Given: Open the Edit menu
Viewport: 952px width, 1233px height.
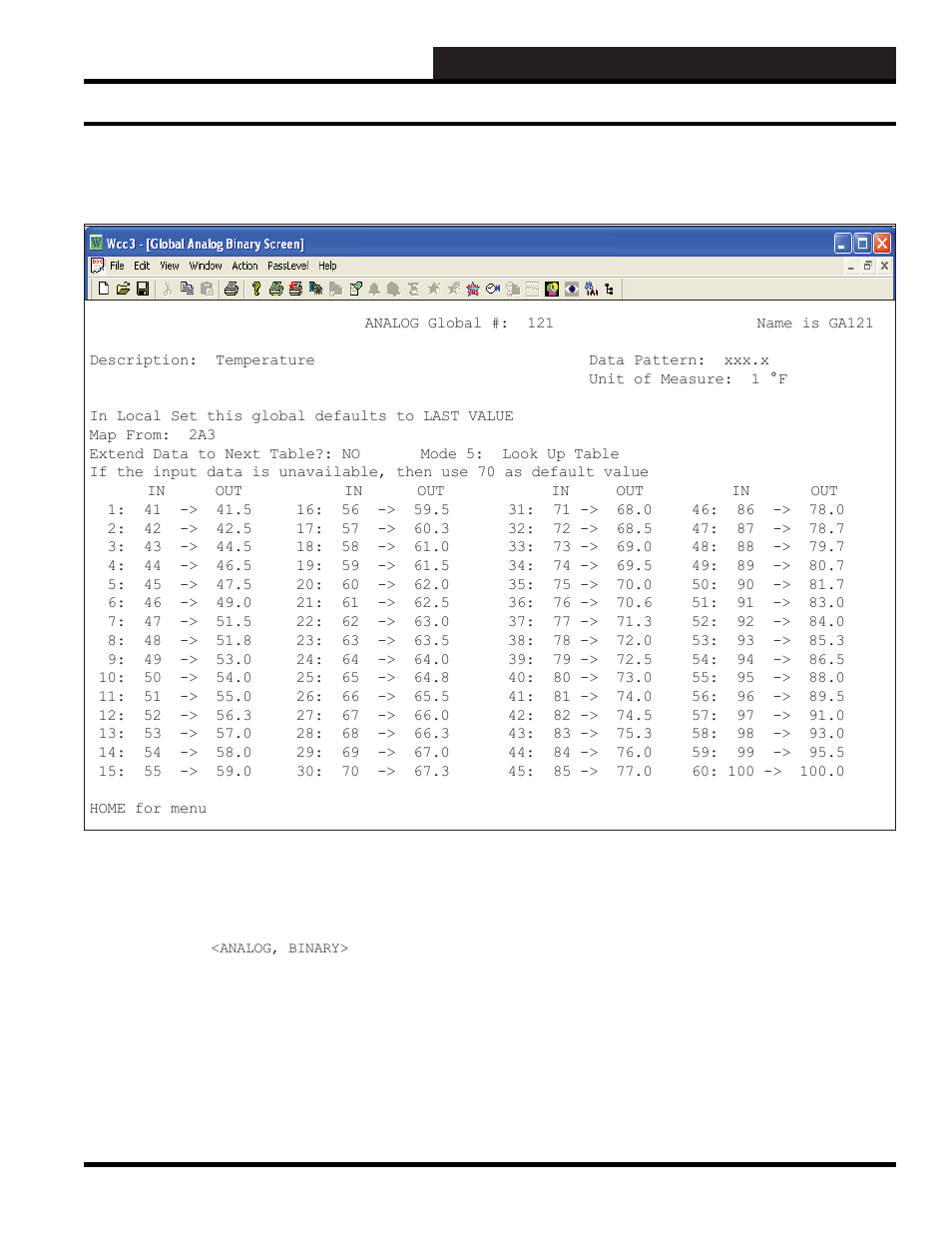Looking at the screenshot, I should [x=142, y=266].
